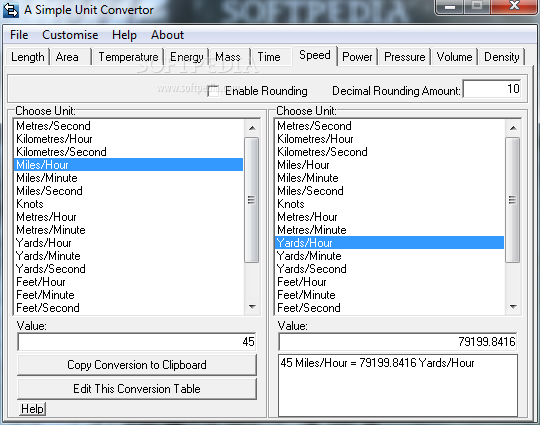Switch to the Energy tab
Image resolution: width=540 pixels, height=425 pixels.
[186, 57]
